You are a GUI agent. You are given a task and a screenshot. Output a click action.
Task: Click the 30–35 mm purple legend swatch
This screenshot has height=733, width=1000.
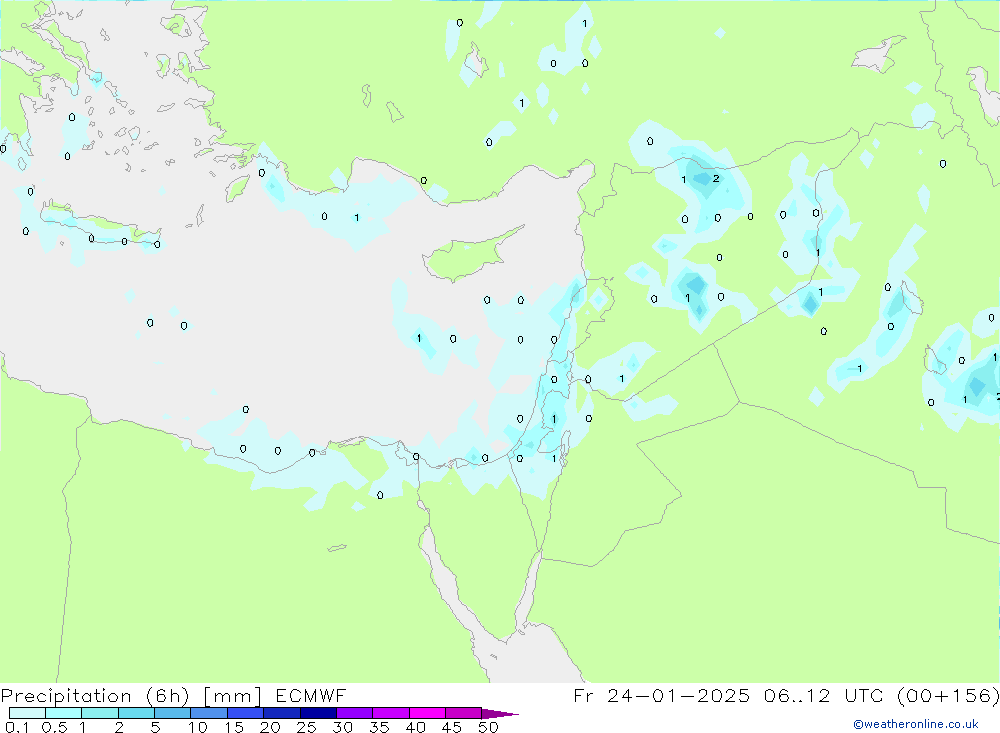[x=354, y=713]
